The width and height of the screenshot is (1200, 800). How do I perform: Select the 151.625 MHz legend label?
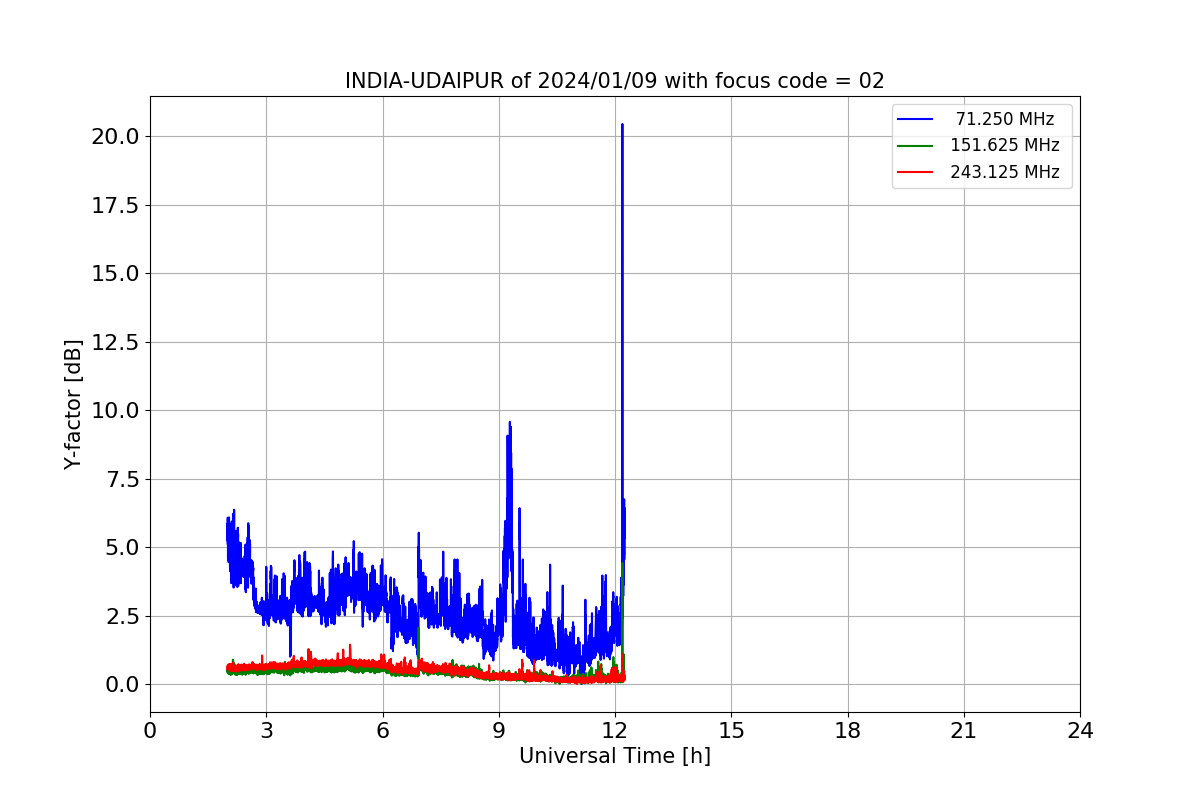(1005, 145)
